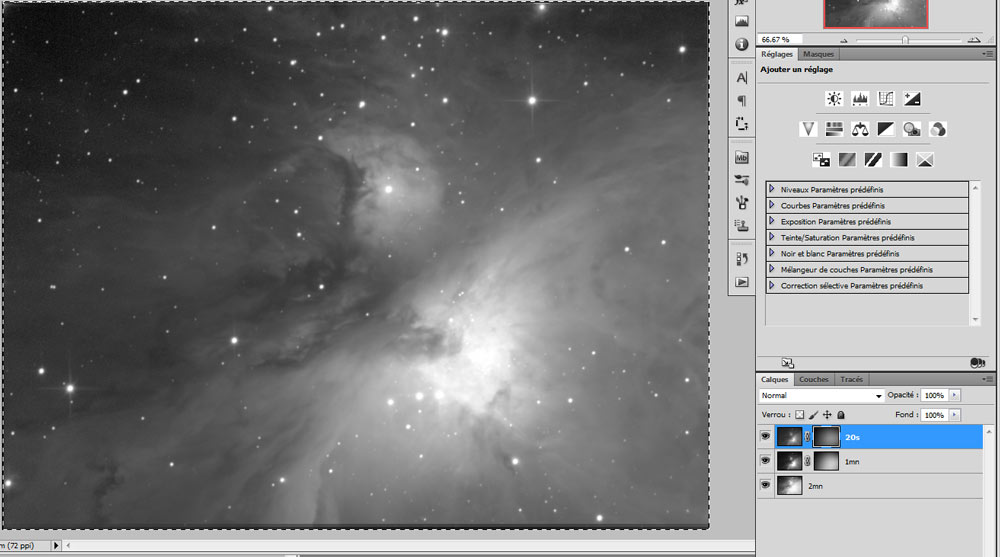The width and height of the screenshot is (1000, 557).
Task: Toggle lock position icon
Action: coord(827,415)
